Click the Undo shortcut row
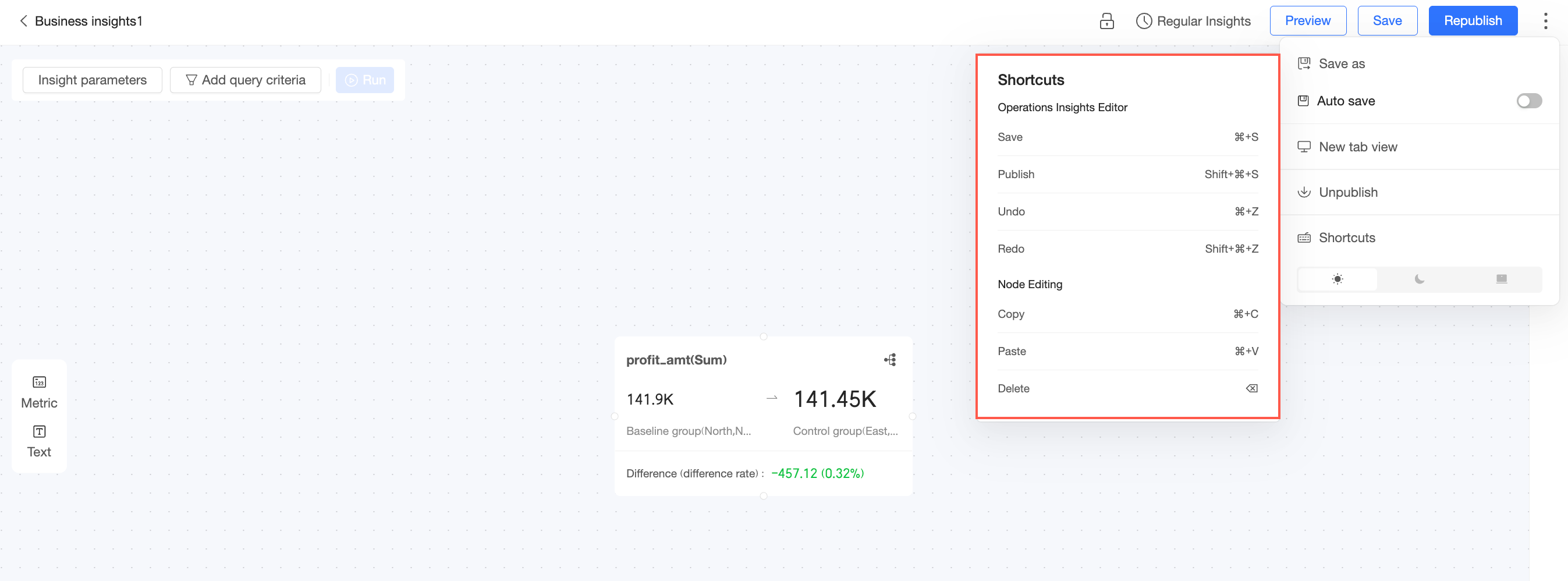Viewport: 1568px width, 581px height. pyautogui.click(x=1127, y=212)
